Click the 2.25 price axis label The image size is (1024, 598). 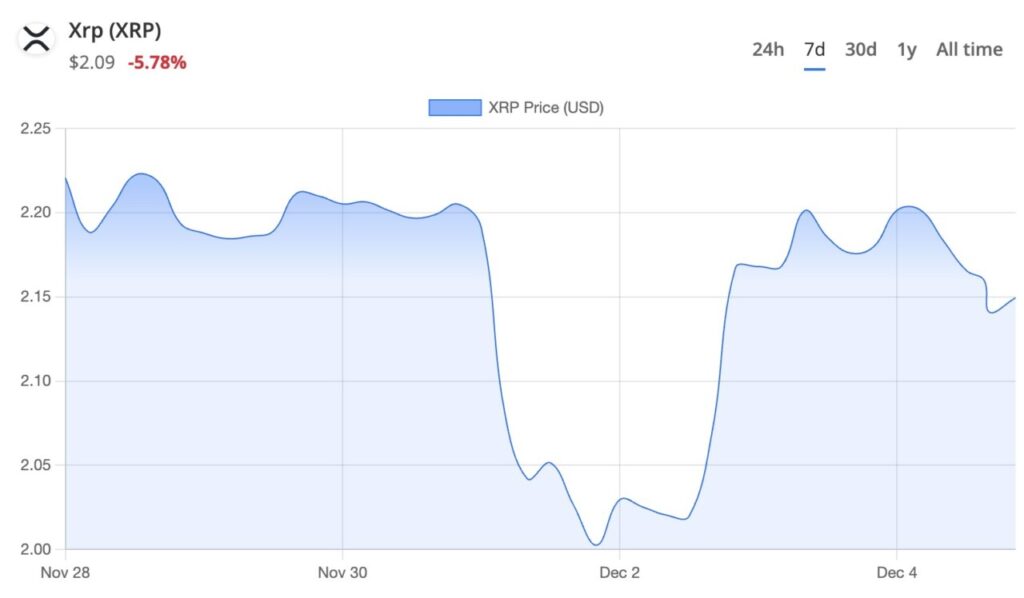pyautogui.click(x=35, y=128)
